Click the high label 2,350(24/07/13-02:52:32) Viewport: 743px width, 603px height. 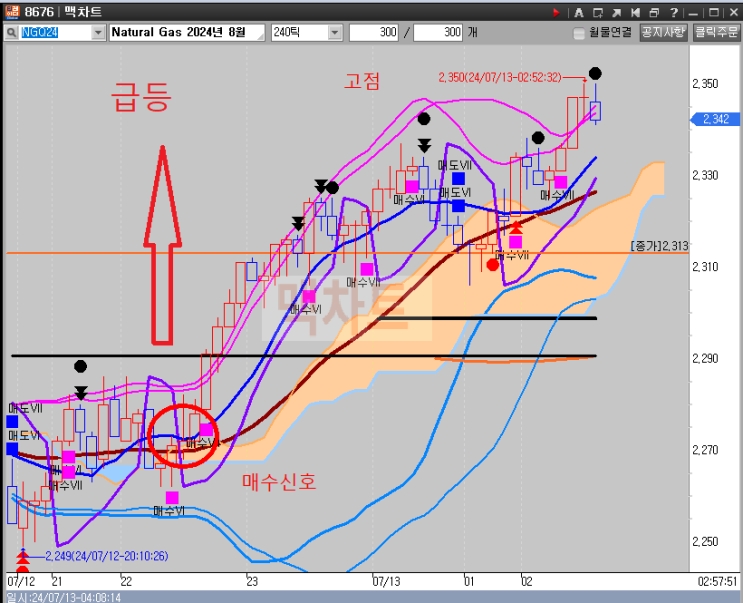(499, 77)
